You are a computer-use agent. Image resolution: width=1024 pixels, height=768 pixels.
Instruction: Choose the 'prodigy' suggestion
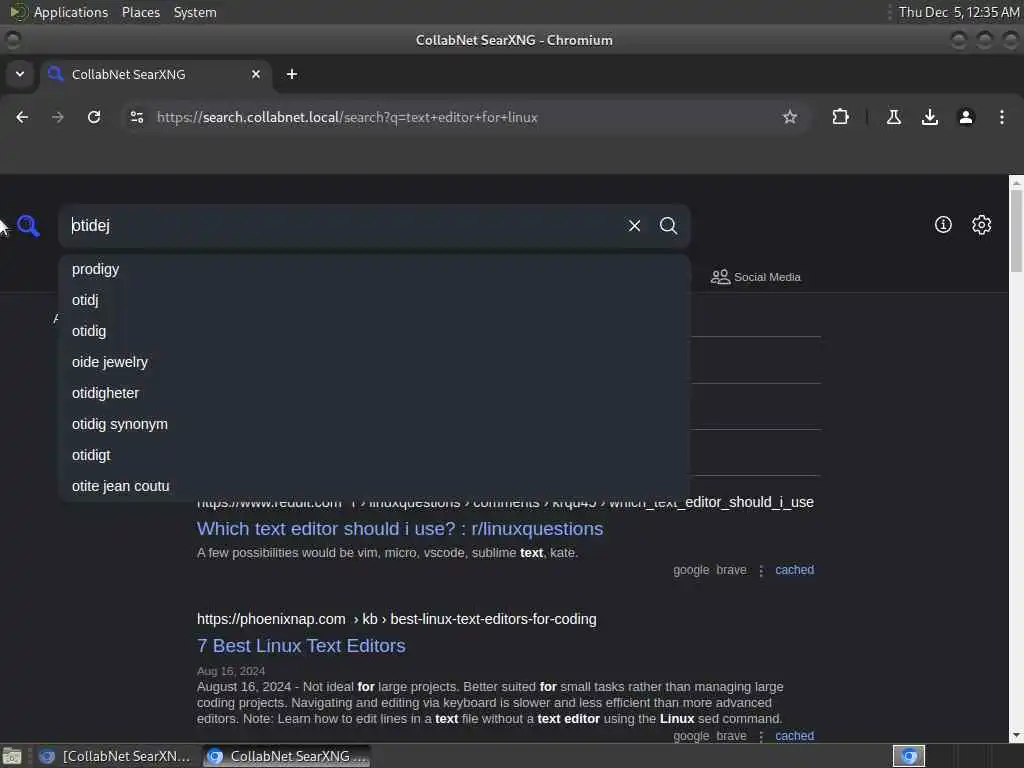coord(374,269)
